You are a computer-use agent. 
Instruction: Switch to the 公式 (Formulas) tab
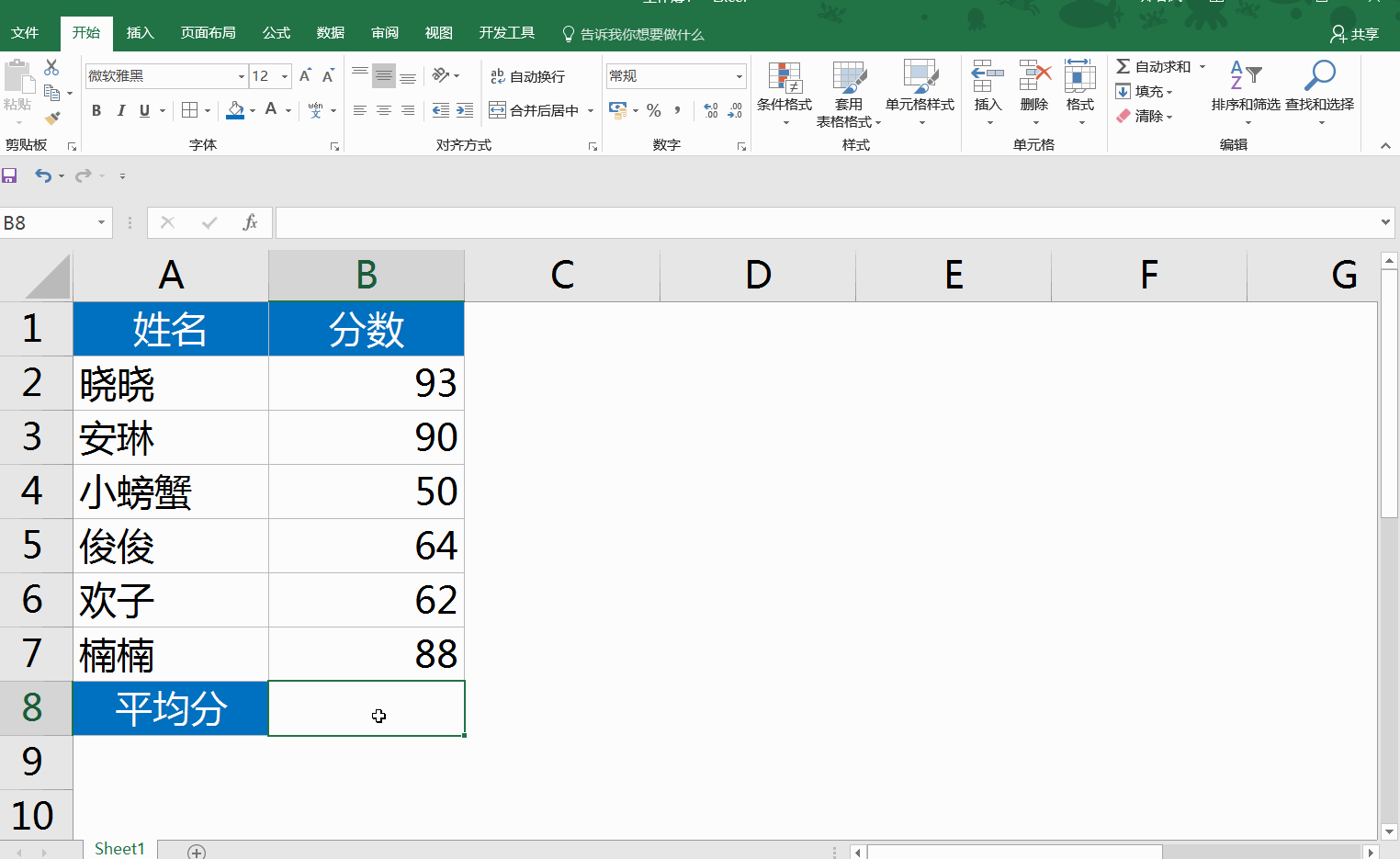pyautogui.click(x=276, y=33)
